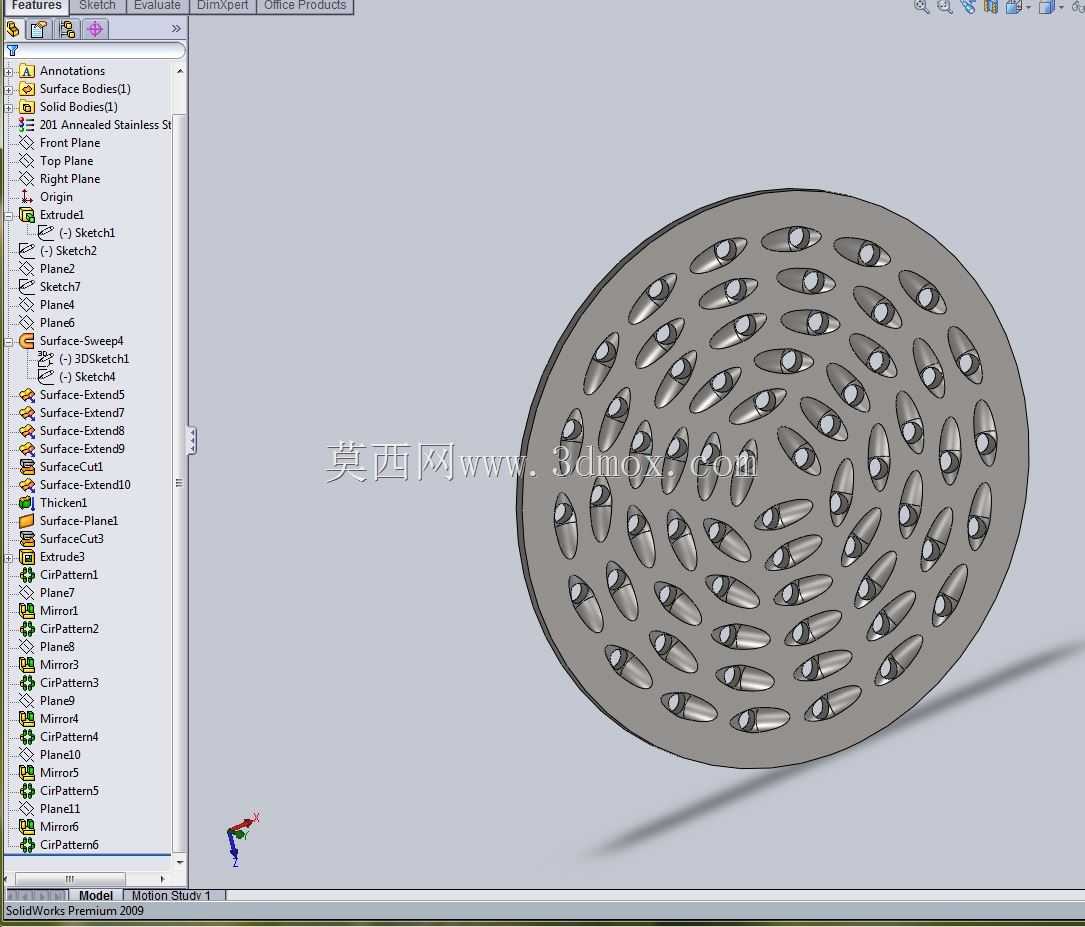Open the PropertyManager tab icon
Screen dimensions: 1085x927
(x=39, y=29)
